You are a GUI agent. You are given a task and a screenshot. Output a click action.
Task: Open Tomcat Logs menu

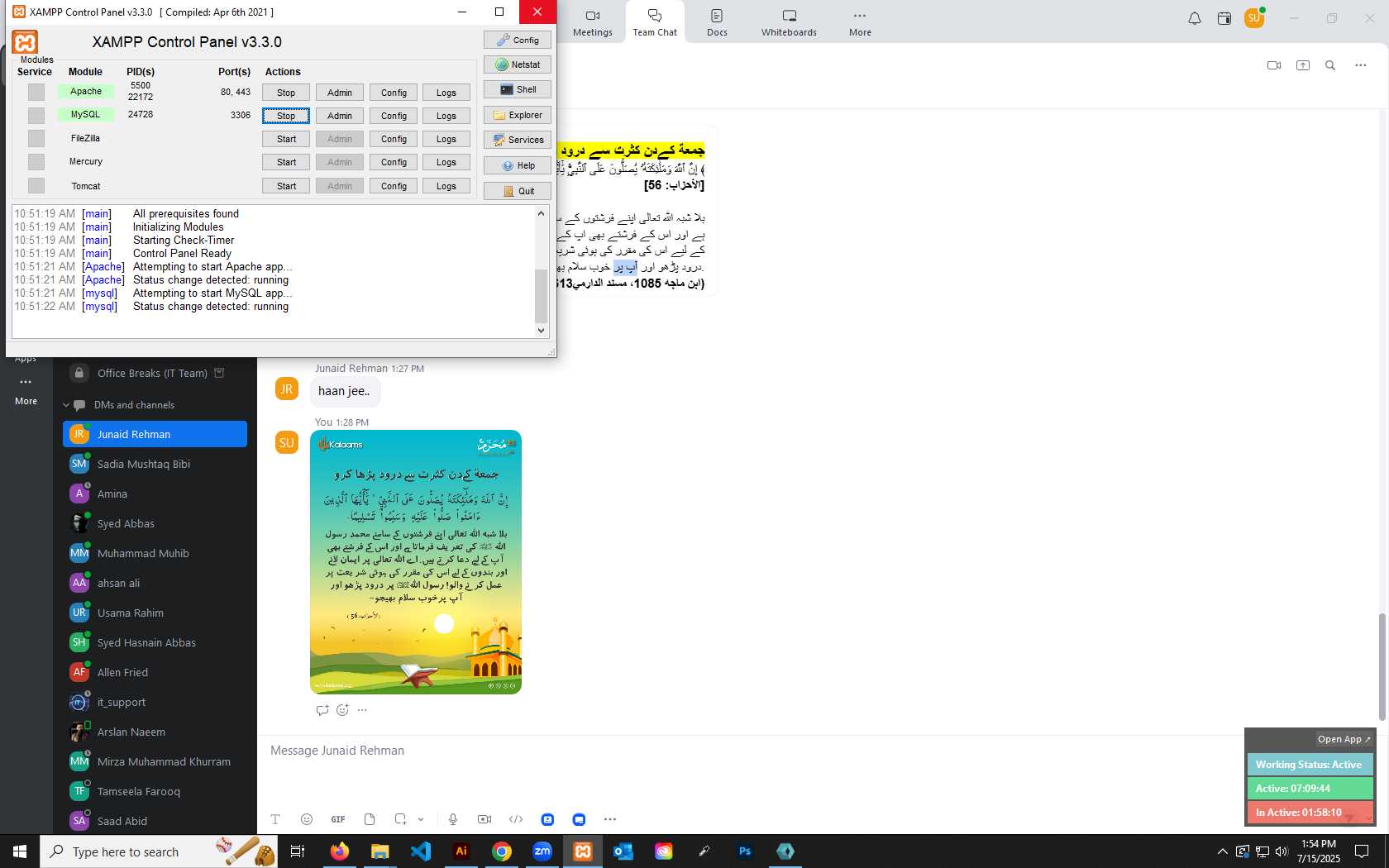click(x=446, y=186)
